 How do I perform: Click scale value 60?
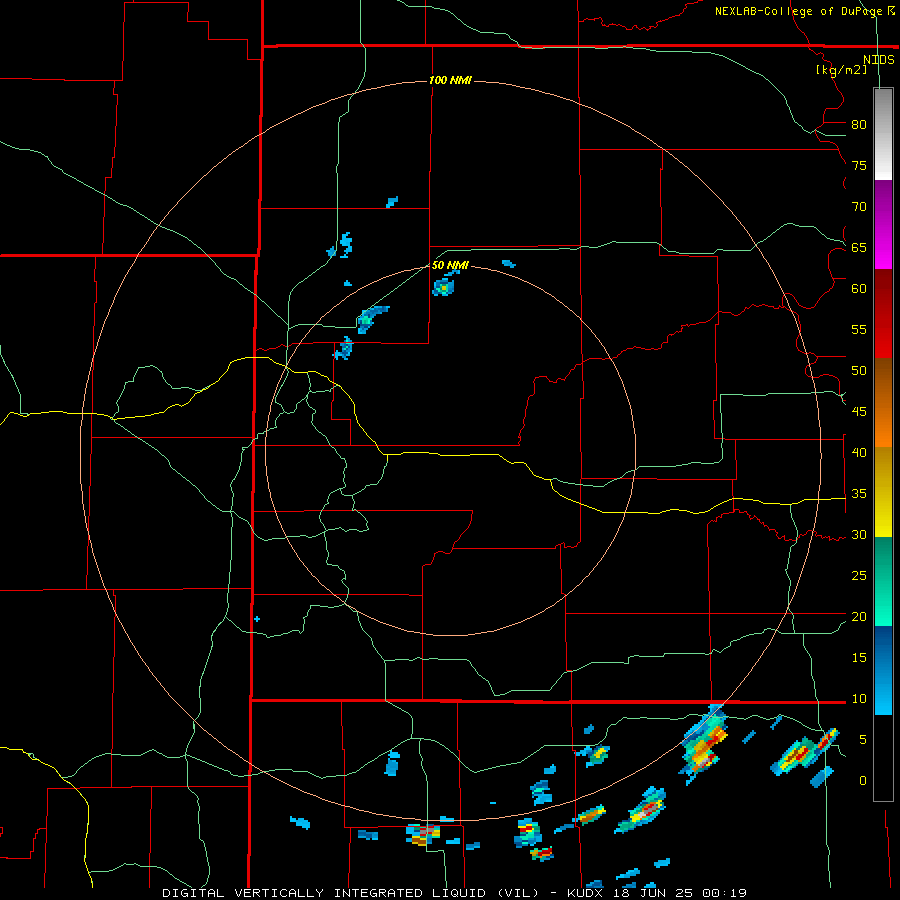point(859,289)
